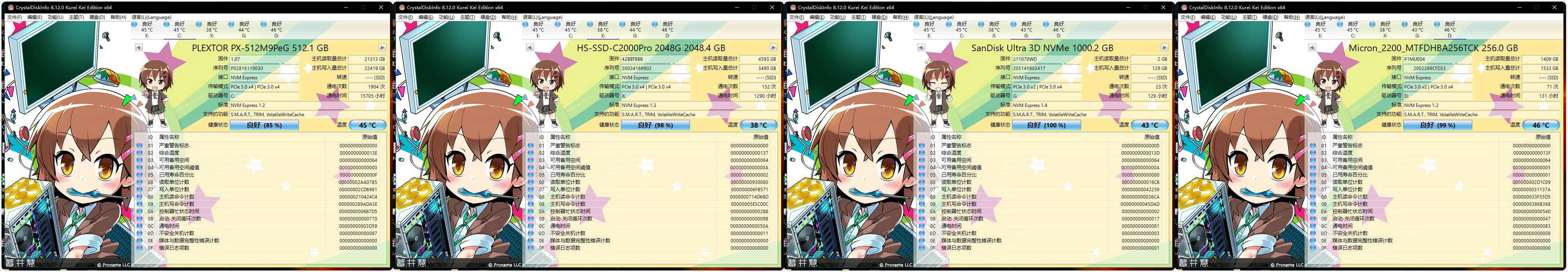Click status icon for row 0E in Micron window
1568x272 pixels.
[x=1313, y=240]
